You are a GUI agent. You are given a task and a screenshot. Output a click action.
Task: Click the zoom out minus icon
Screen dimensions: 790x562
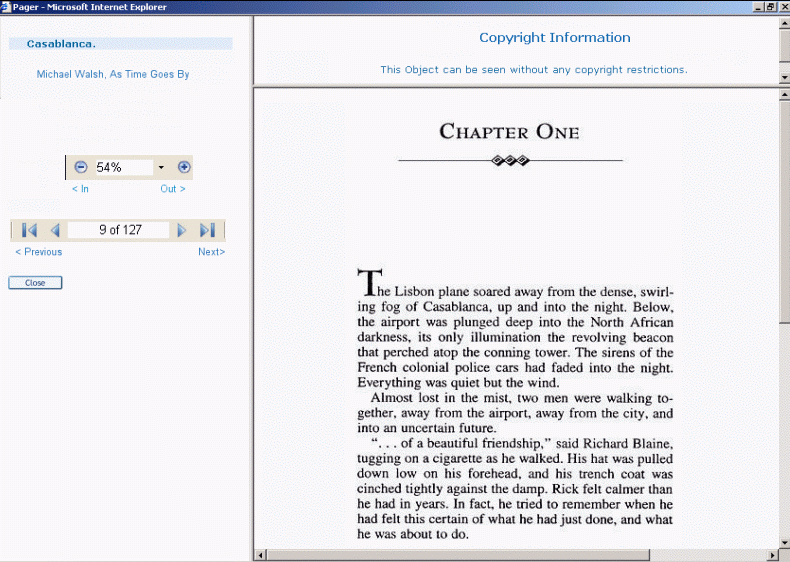coord(81,167)
